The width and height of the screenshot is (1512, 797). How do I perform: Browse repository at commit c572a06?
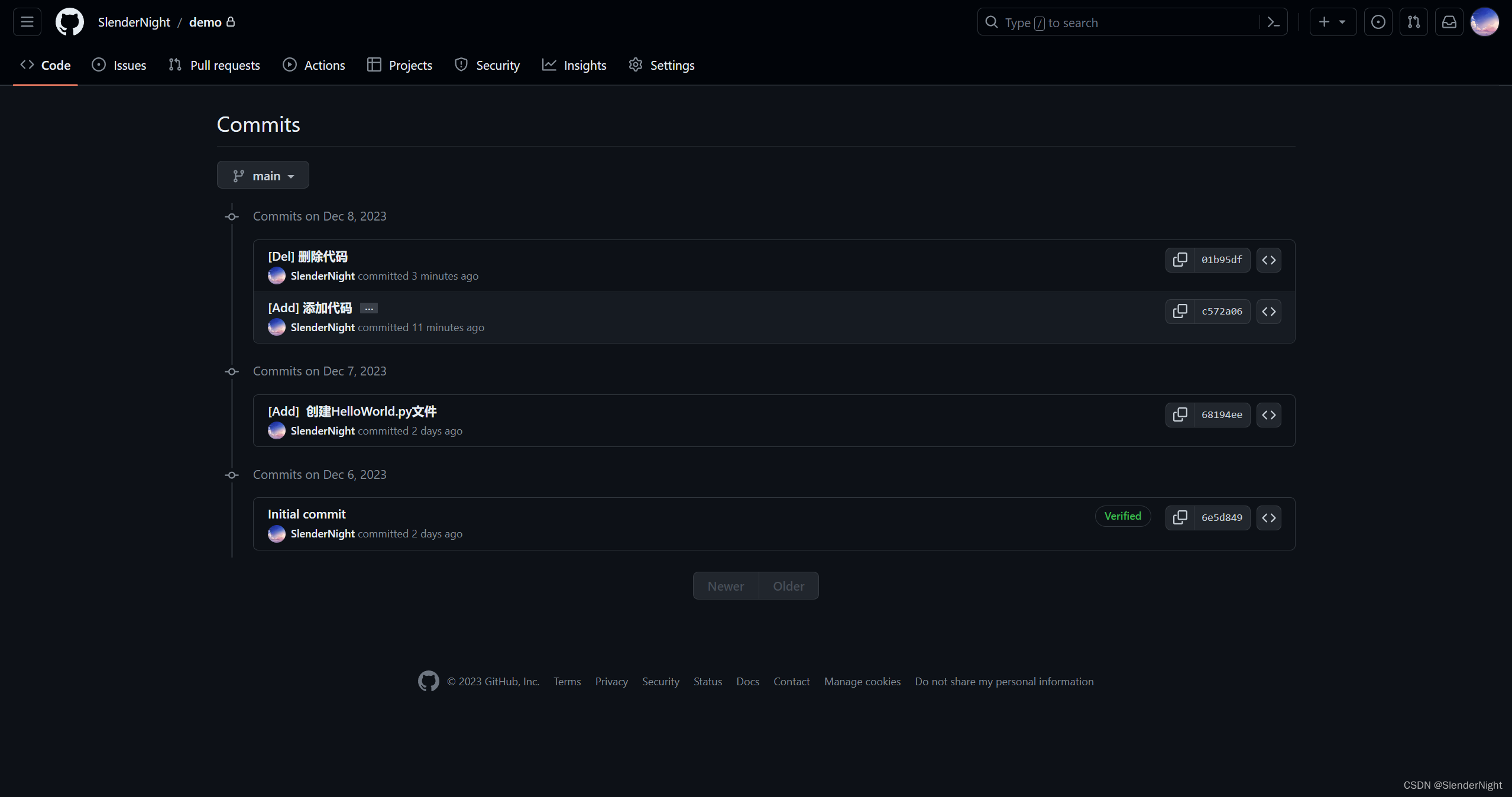(1269, 312)
